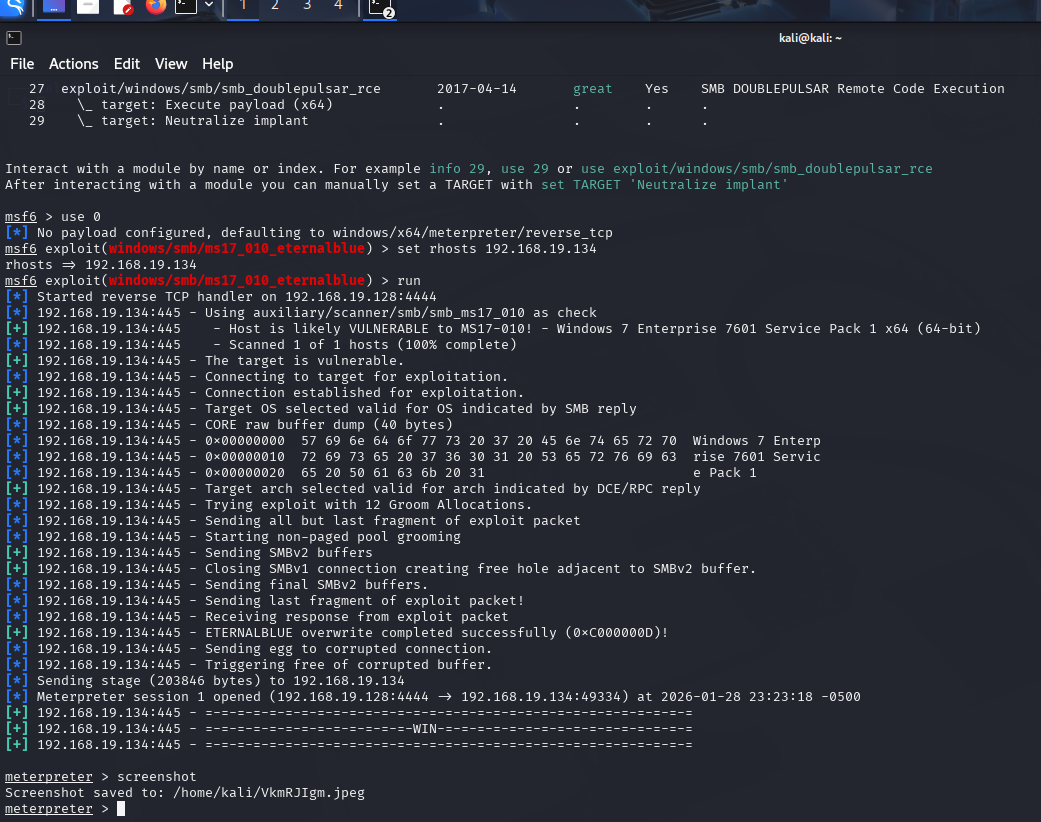
Task: Click saved path /home/kali/VkmRJIgm.jpeg
Action: coord(269,793)
